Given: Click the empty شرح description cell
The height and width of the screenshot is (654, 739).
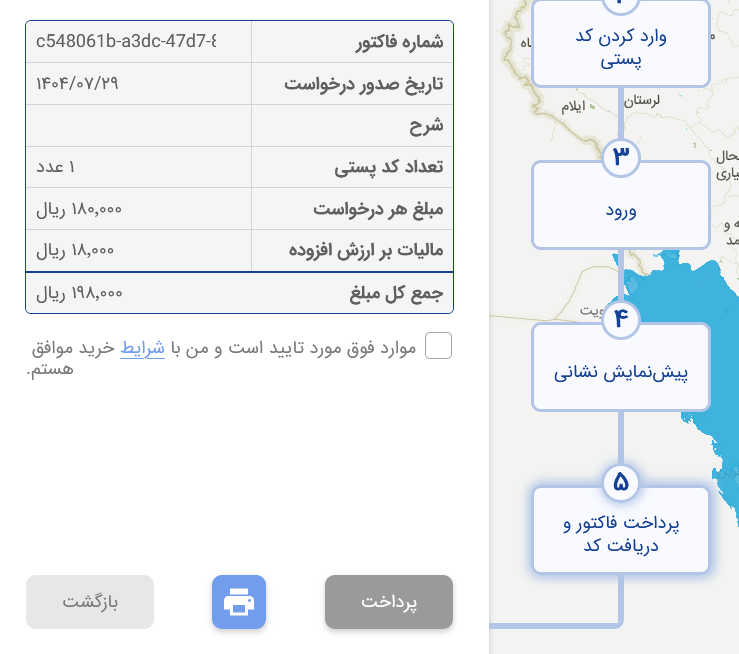Looking at the screenshot, I should pos(138,126).
